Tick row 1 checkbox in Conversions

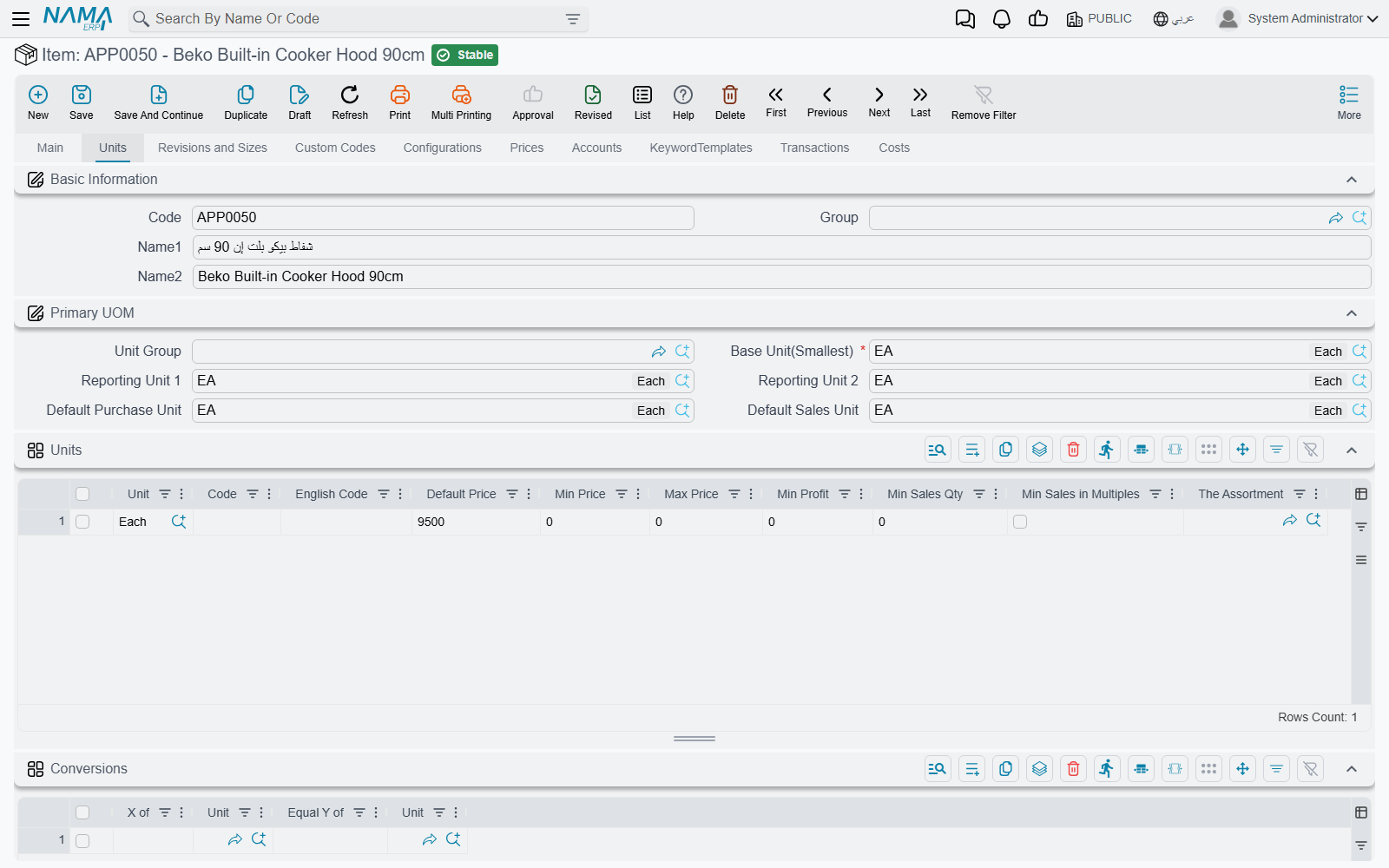pyautogui.click(x=82, y=840)
